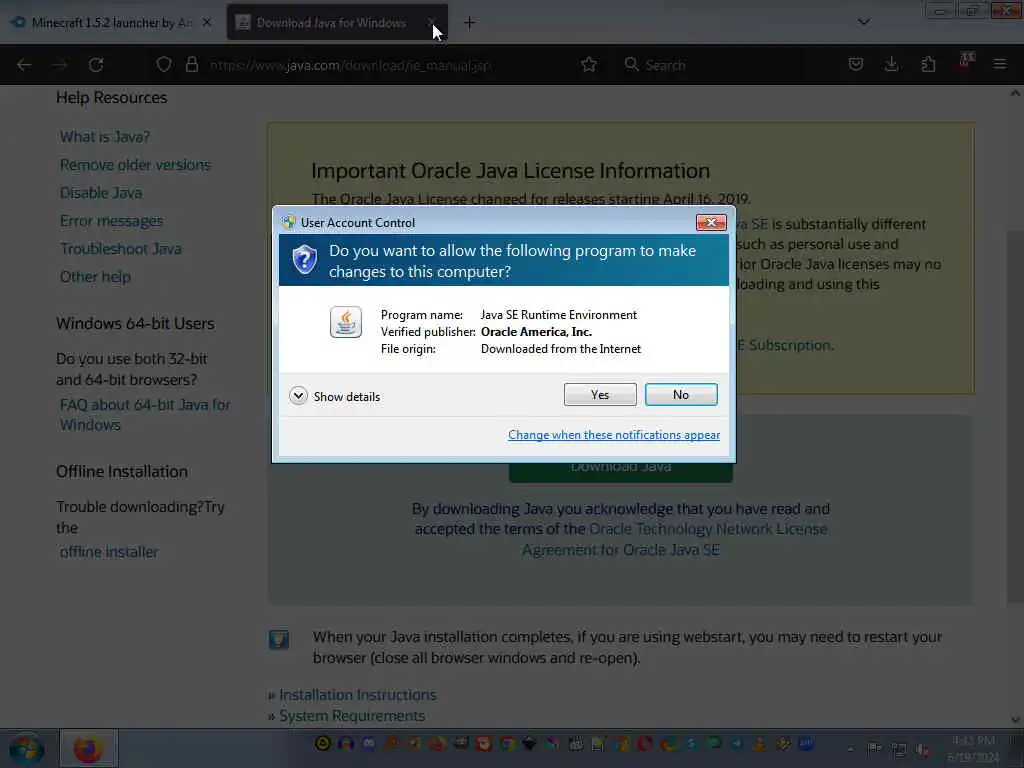Open the Firefox hamburger menu
Viewport: 1024px width, 768px height.
click(1000, 64)
